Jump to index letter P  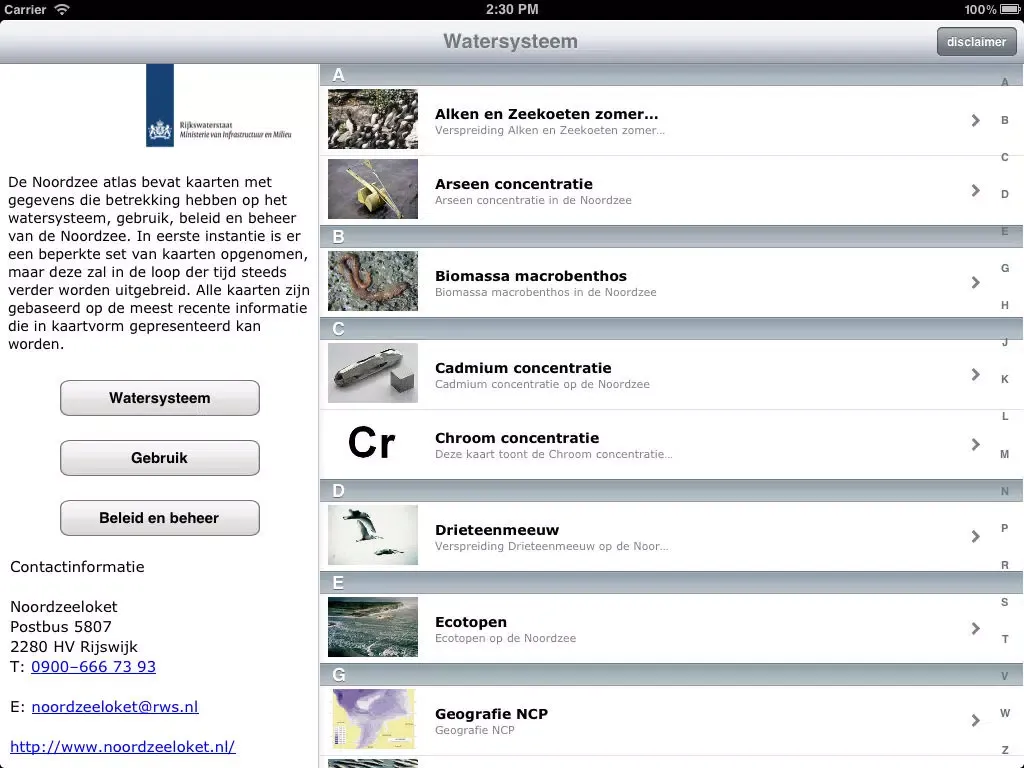coord(1004,528)
